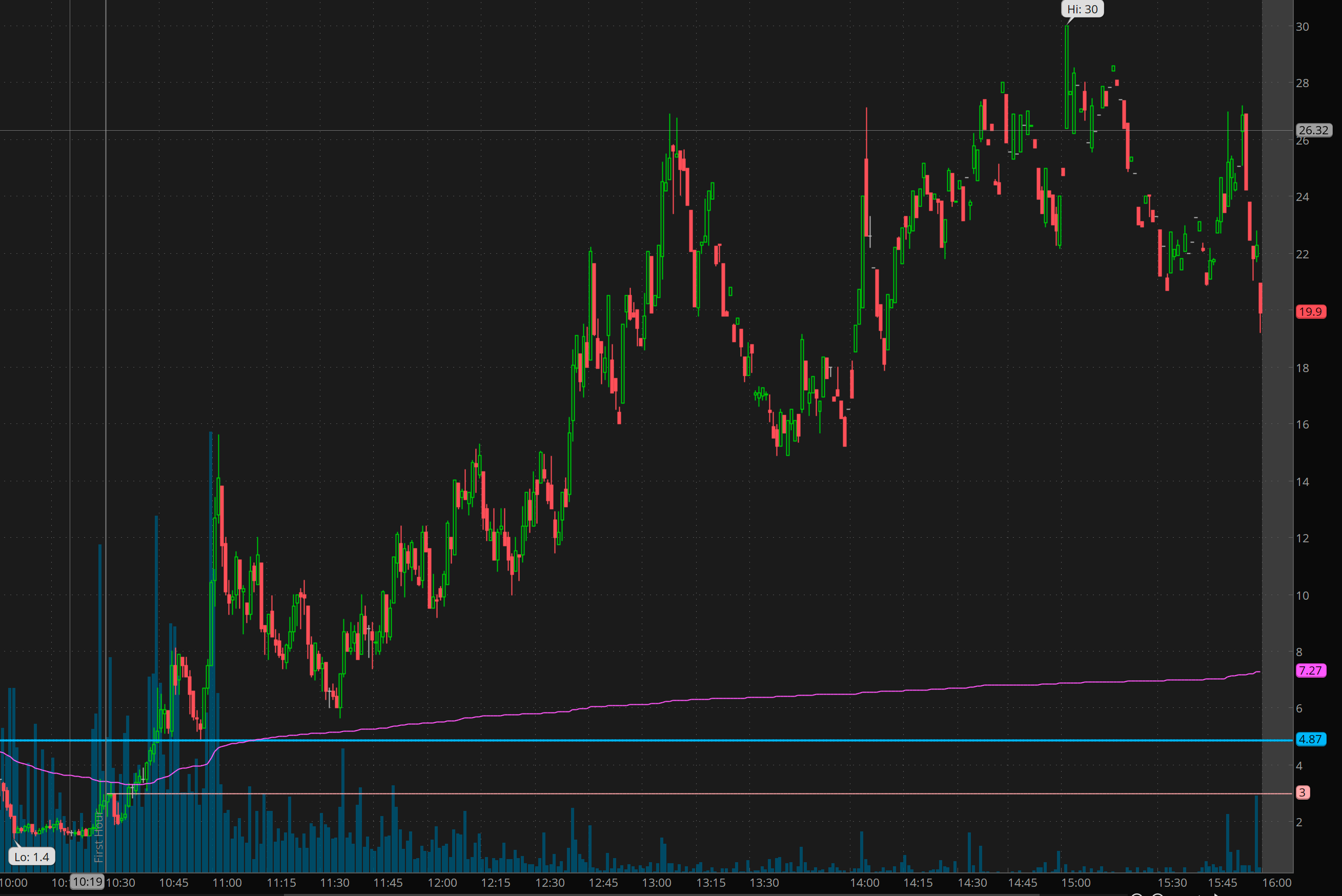This screenshot has width=1342, height=896.
Task: Click the Lo: 1.4 price bubble
Action: tap(31, 857)
